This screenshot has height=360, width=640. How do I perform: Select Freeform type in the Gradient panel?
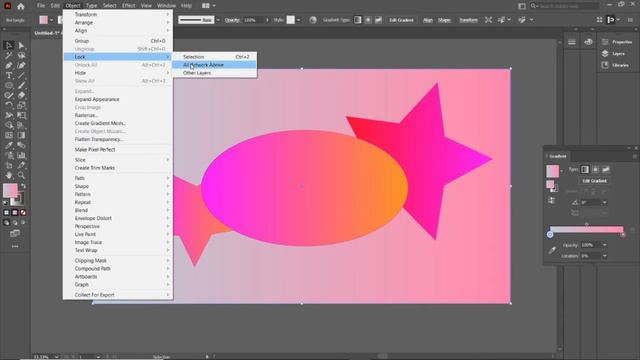606,169
